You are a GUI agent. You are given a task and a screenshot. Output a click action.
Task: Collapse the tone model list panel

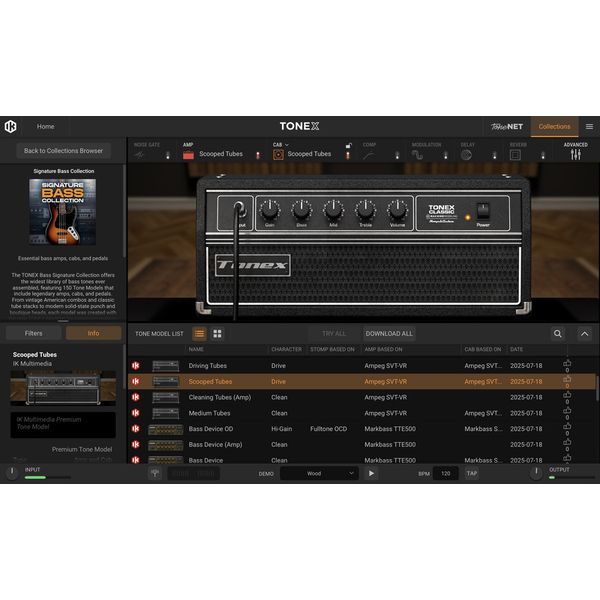585,333
